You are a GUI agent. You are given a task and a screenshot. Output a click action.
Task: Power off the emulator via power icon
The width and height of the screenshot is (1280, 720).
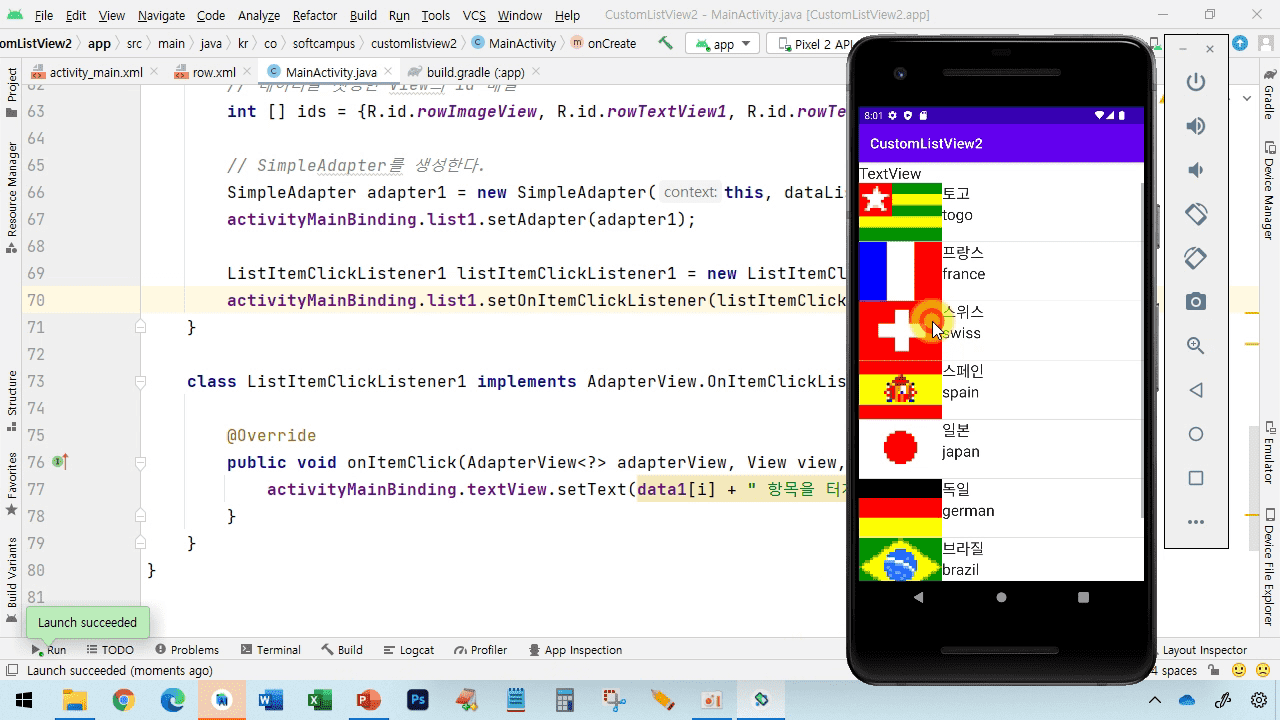1196,82
